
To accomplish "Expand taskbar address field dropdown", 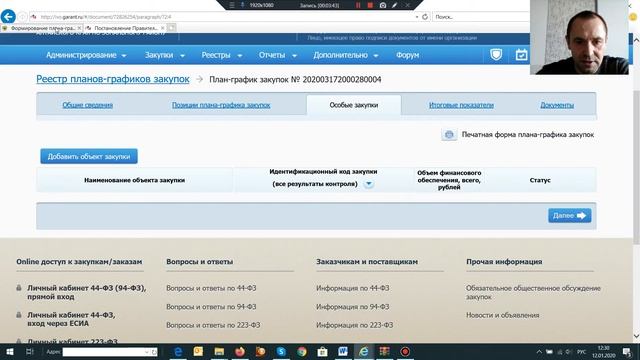I will pyautogui.click(x=147, y=352).
